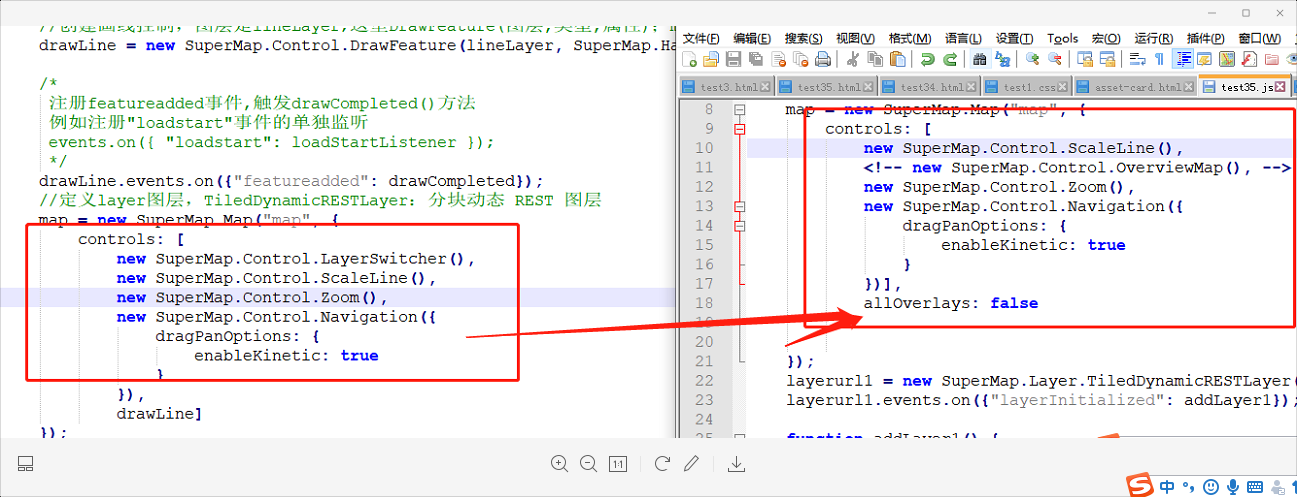Open the User Defined Language icon
1297x497 pixels.
(1204, 59)
